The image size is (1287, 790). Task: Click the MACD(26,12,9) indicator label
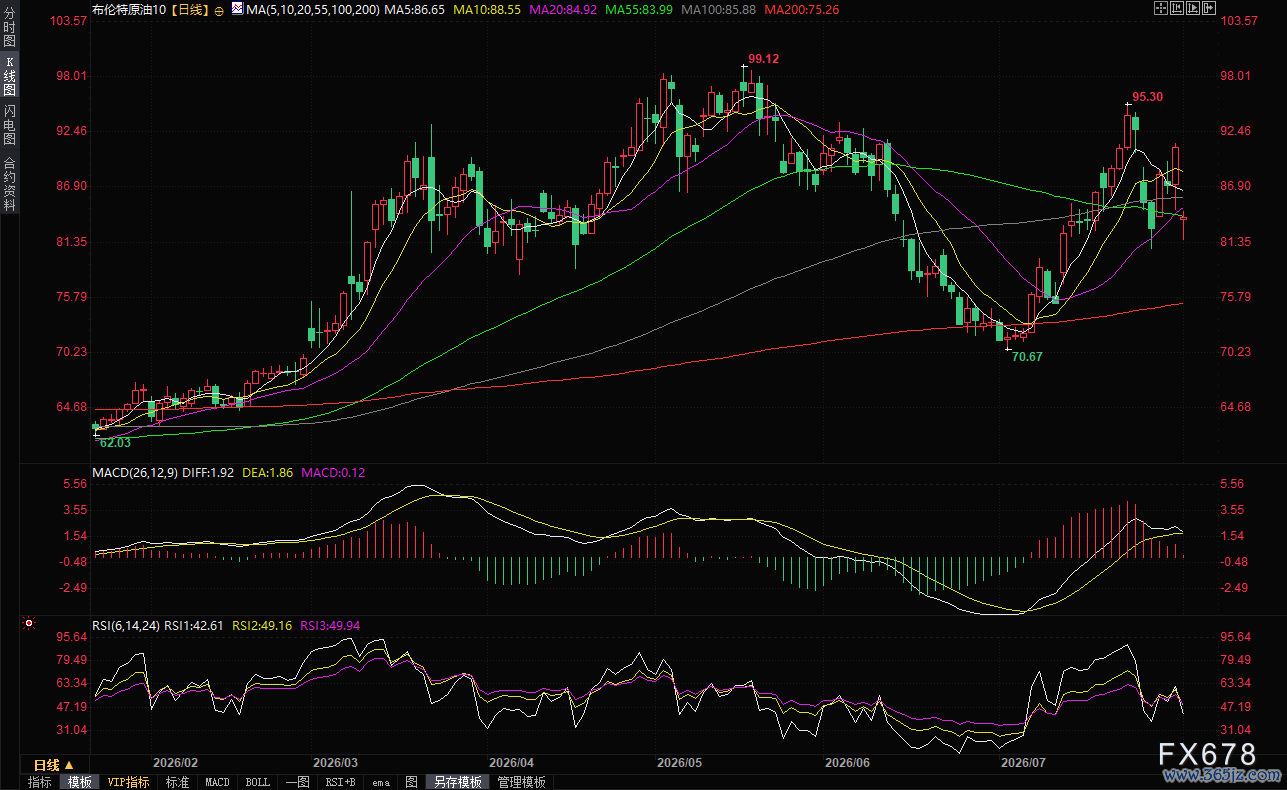coord(135,472)
